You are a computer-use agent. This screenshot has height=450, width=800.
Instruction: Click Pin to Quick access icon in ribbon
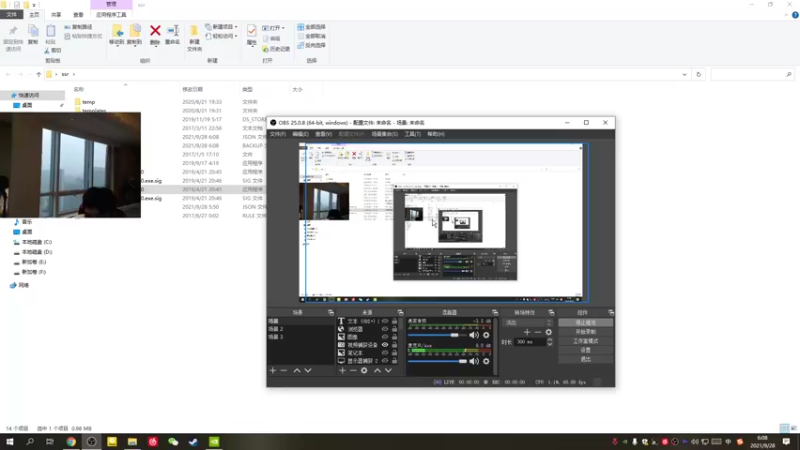[13, 31]
